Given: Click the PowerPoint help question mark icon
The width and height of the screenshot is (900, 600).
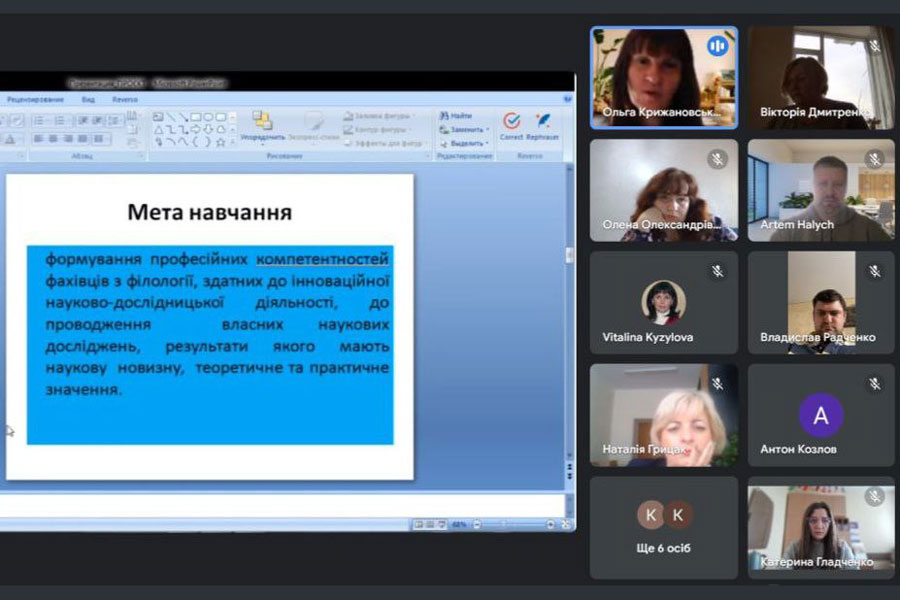Looking at the screenshot, I should pyautogui.click(x=567, y=100).
